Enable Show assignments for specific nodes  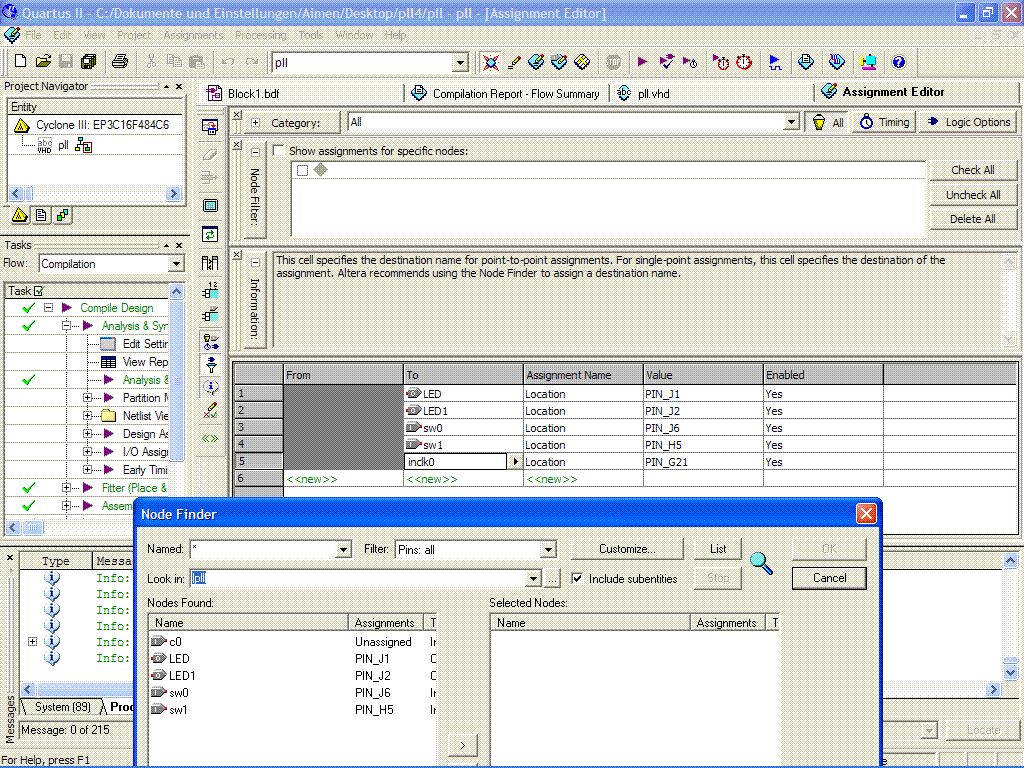click(x=279, y=151)
